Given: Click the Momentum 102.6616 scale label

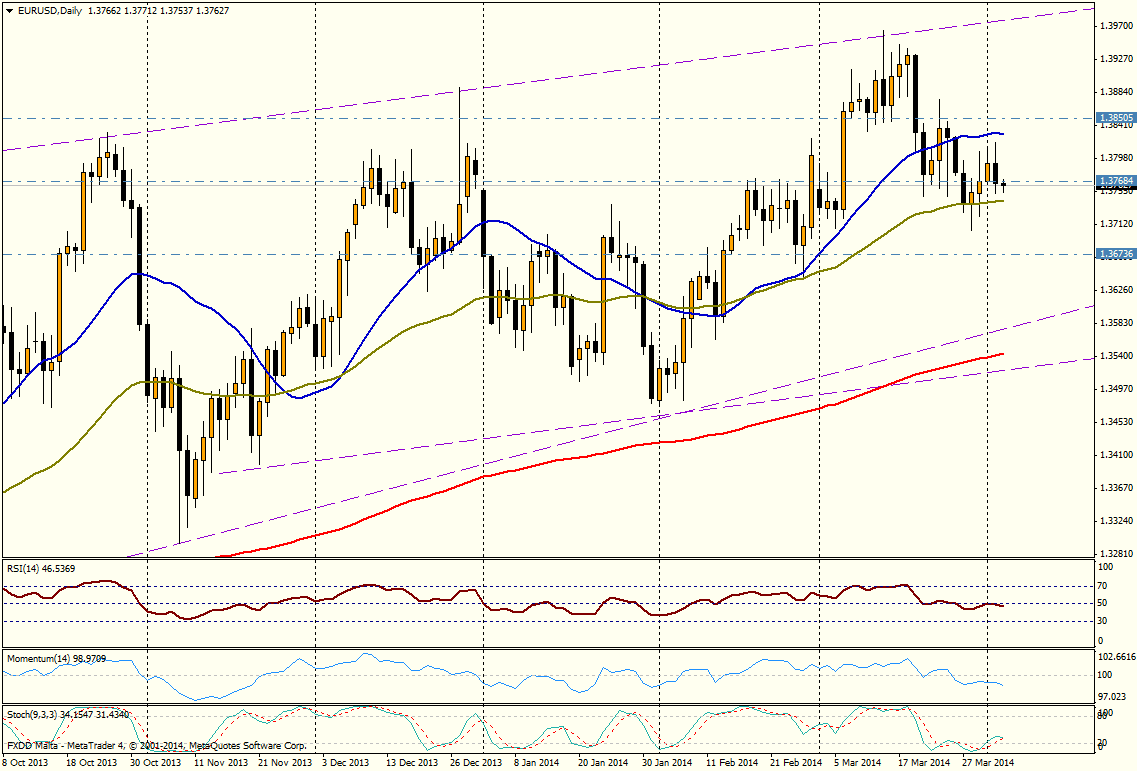Looking at the screenshot, I should (1114, 658).
